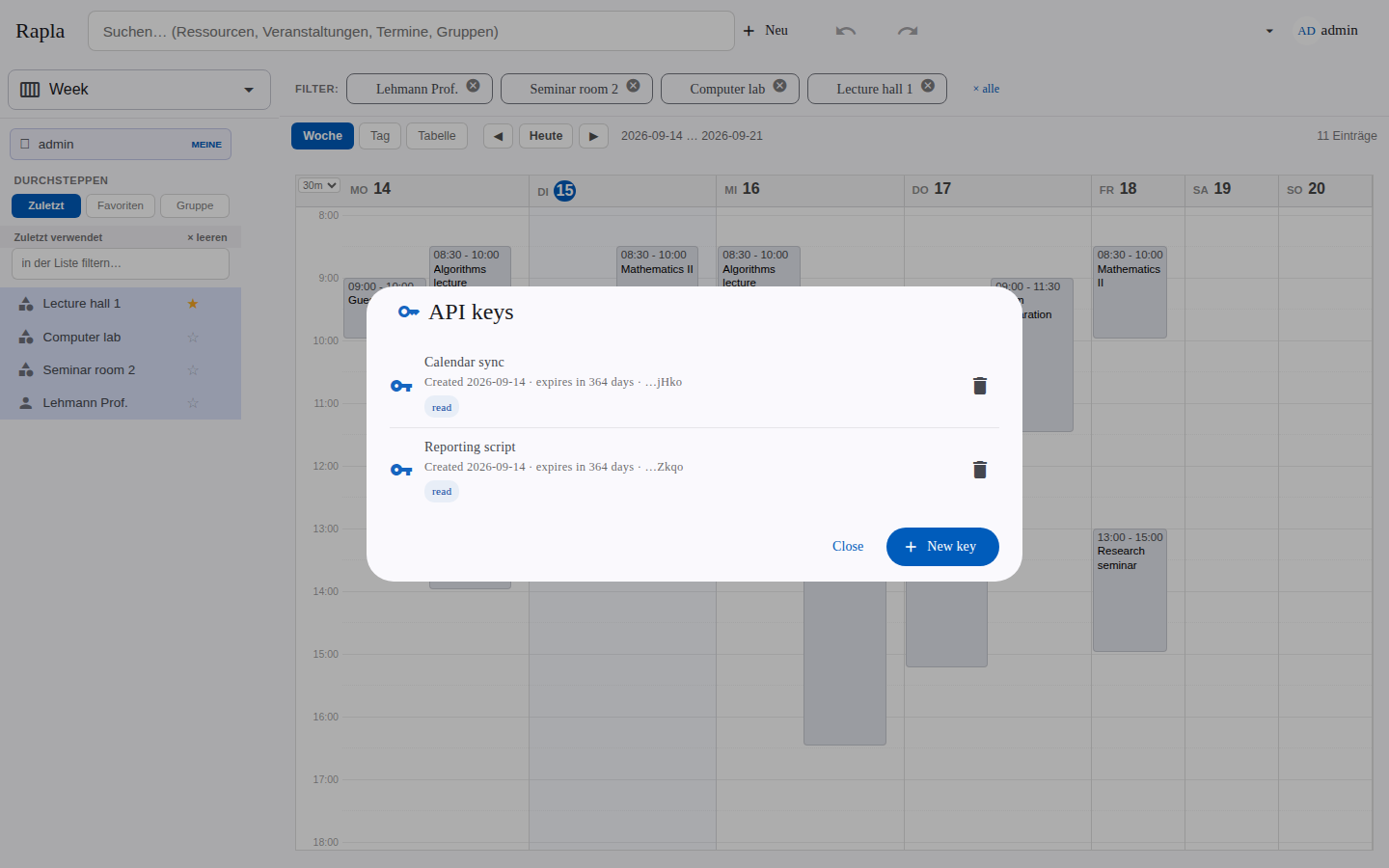Go to next week arrow
The height and width of the screenshot is (868, 1389).
click(x=593, y=136)
